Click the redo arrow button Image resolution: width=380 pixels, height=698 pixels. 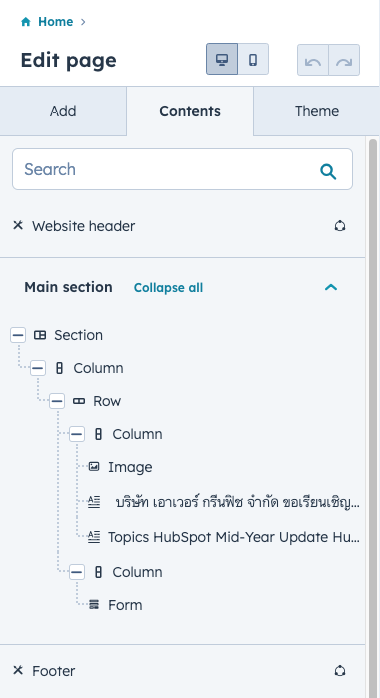(x=344, y=60)
